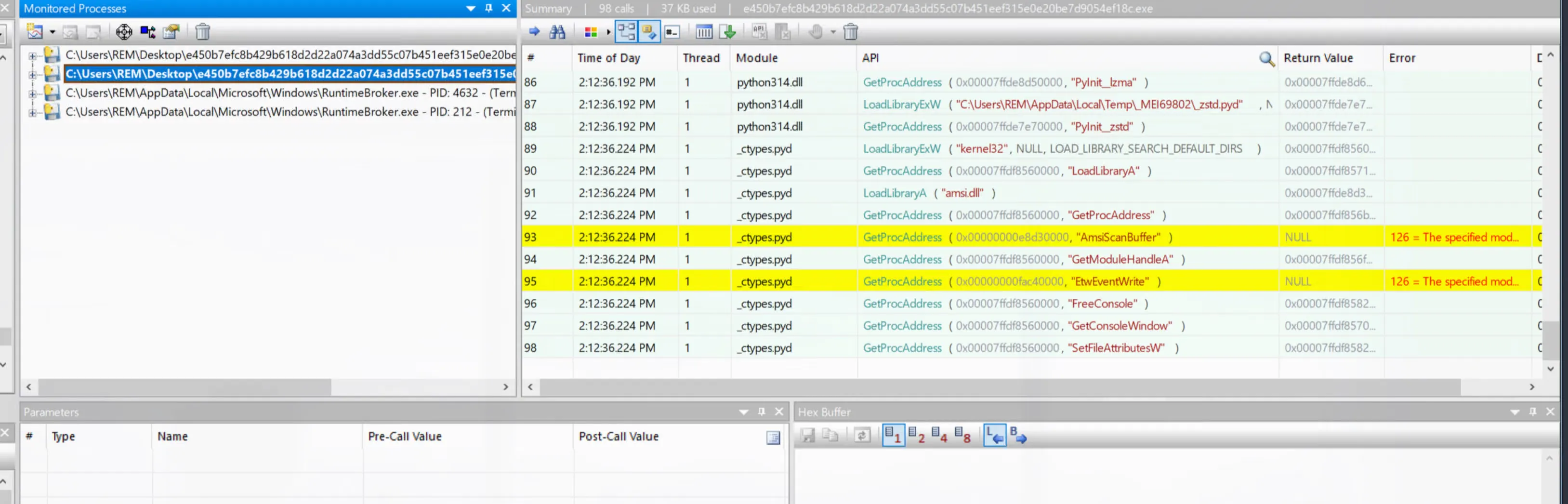Toggle little-endian L button in Hex Buffer
1568x504 pixels.
[x=995, y=436]
